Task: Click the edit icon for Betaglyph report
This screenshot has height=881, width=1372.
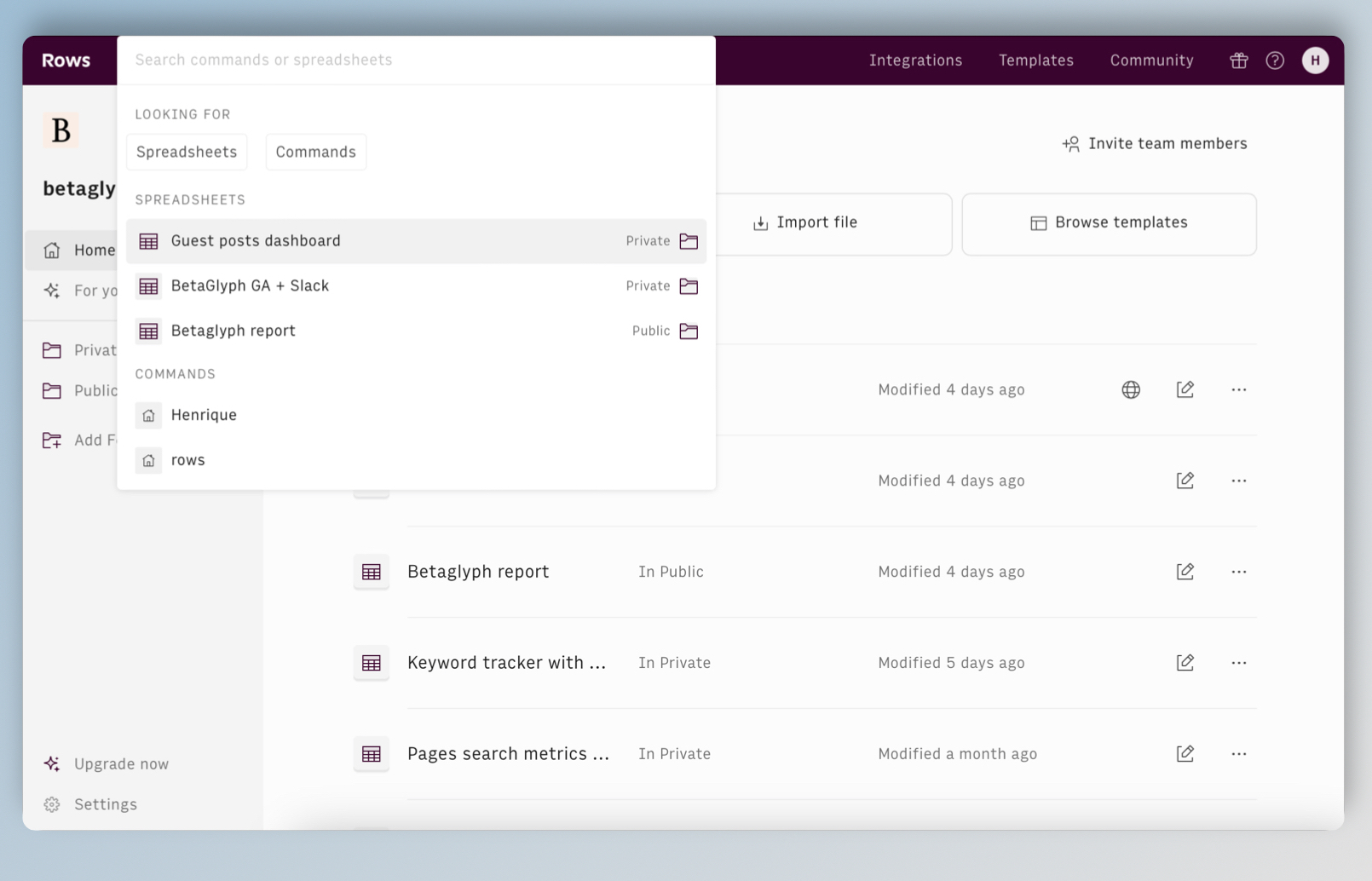Action: pyautogui.click(x=1185, y=572)
